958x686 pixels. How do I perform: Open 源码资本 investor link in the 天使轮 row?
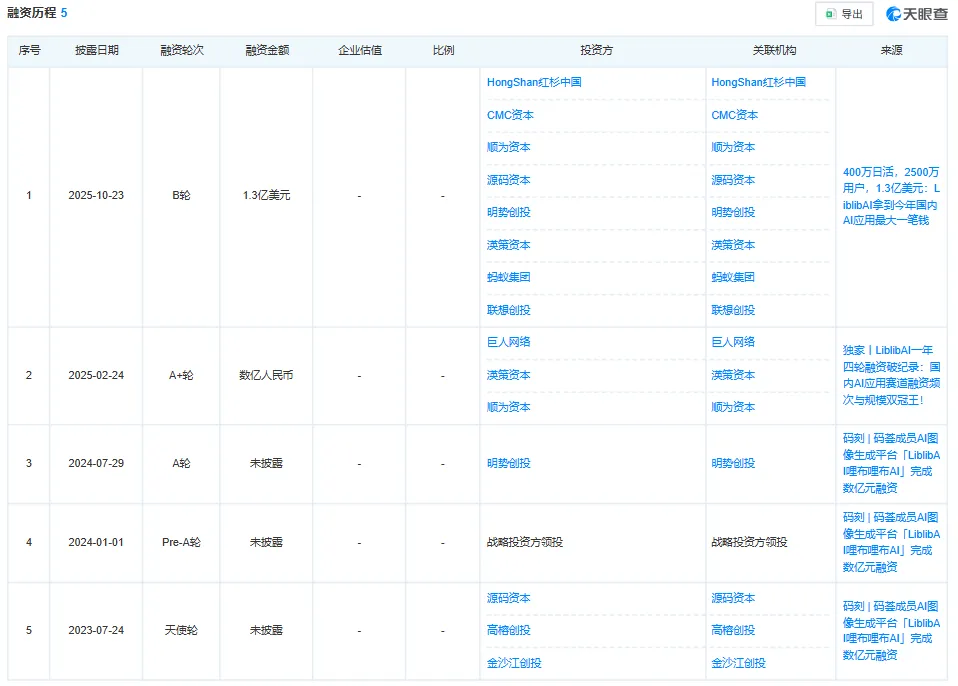[x=508, y=599]
